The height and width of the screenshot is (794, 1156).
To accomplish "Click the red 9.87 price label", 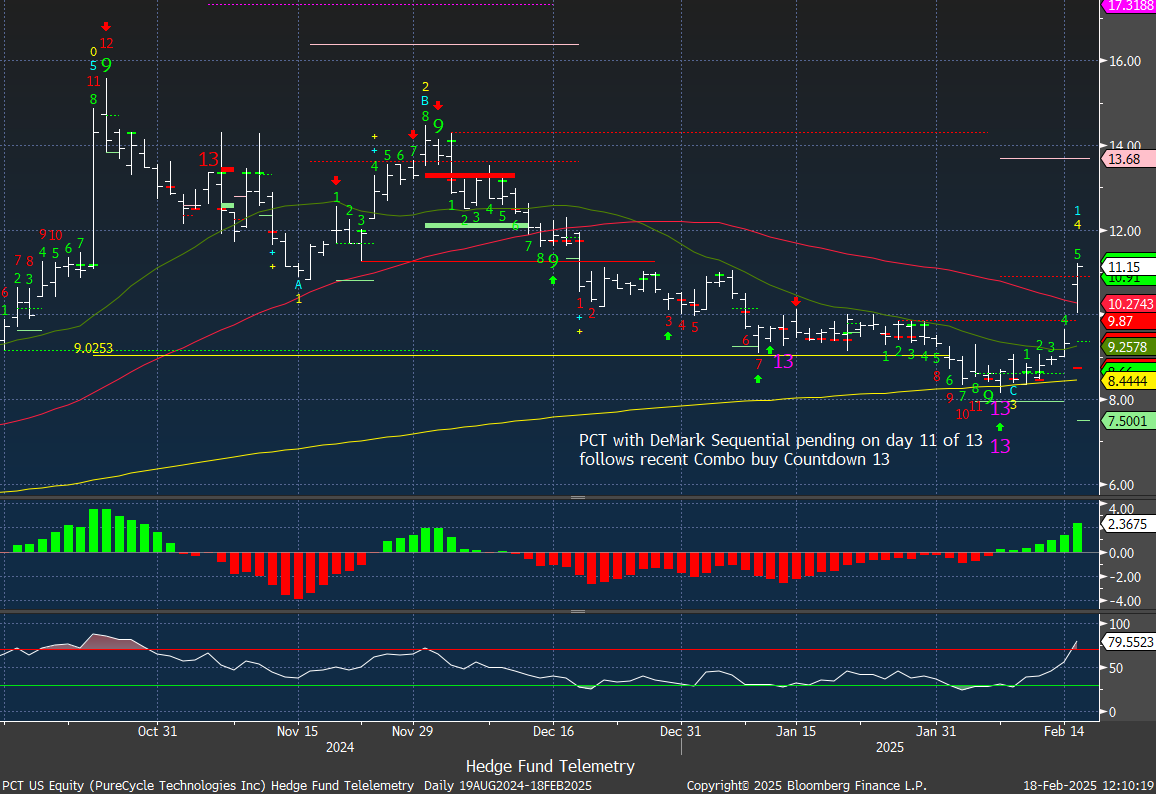I will click(x=1128, y=321).
